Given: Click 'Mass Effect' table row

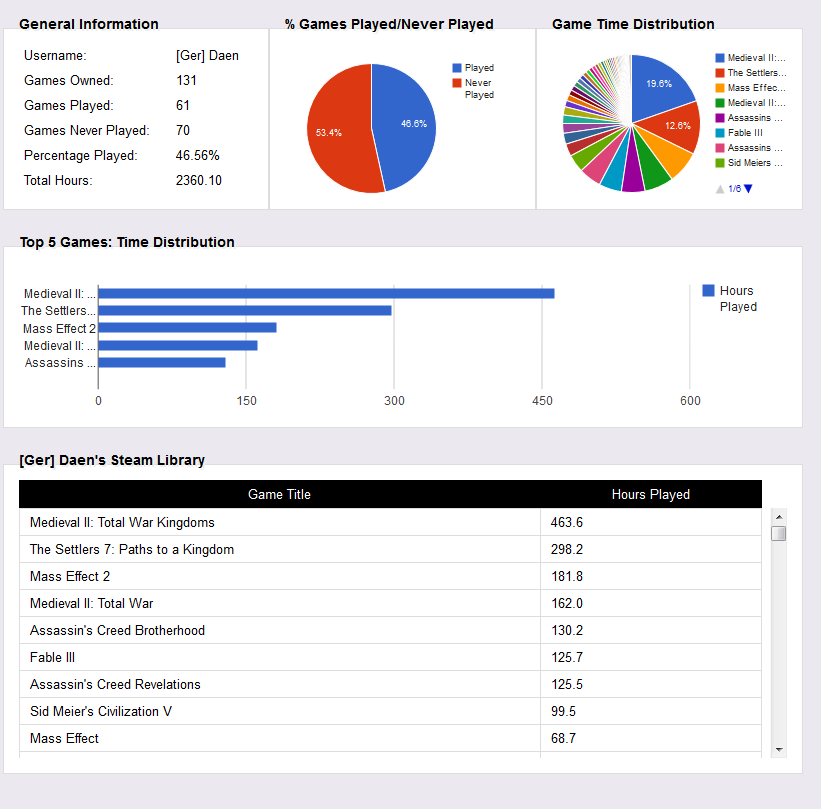Looking at the screenshot, I should [x=391, y=738].
